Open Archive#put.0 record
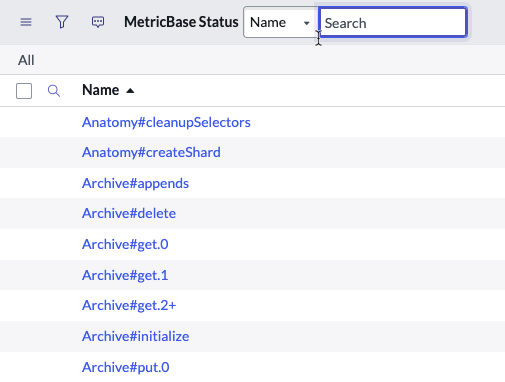Image resolution: width=505 pixels, height=382 pixels. [125, 367]
